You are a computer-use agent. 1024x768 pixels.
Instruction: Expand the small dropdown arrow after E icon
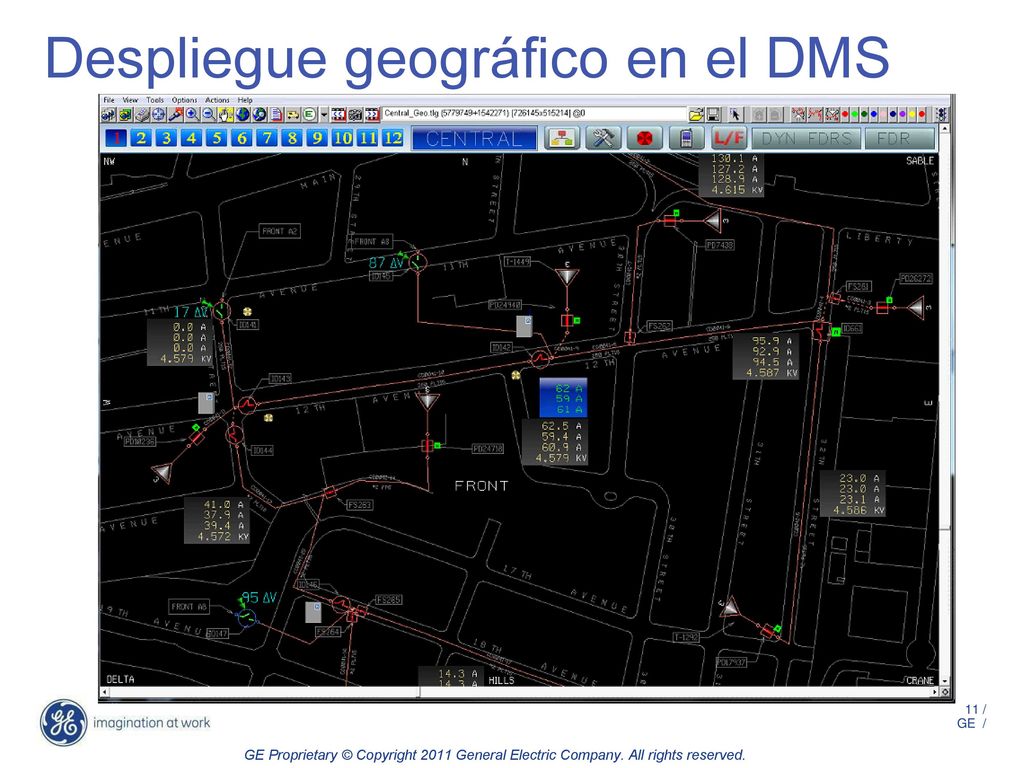tap(324, 115)
